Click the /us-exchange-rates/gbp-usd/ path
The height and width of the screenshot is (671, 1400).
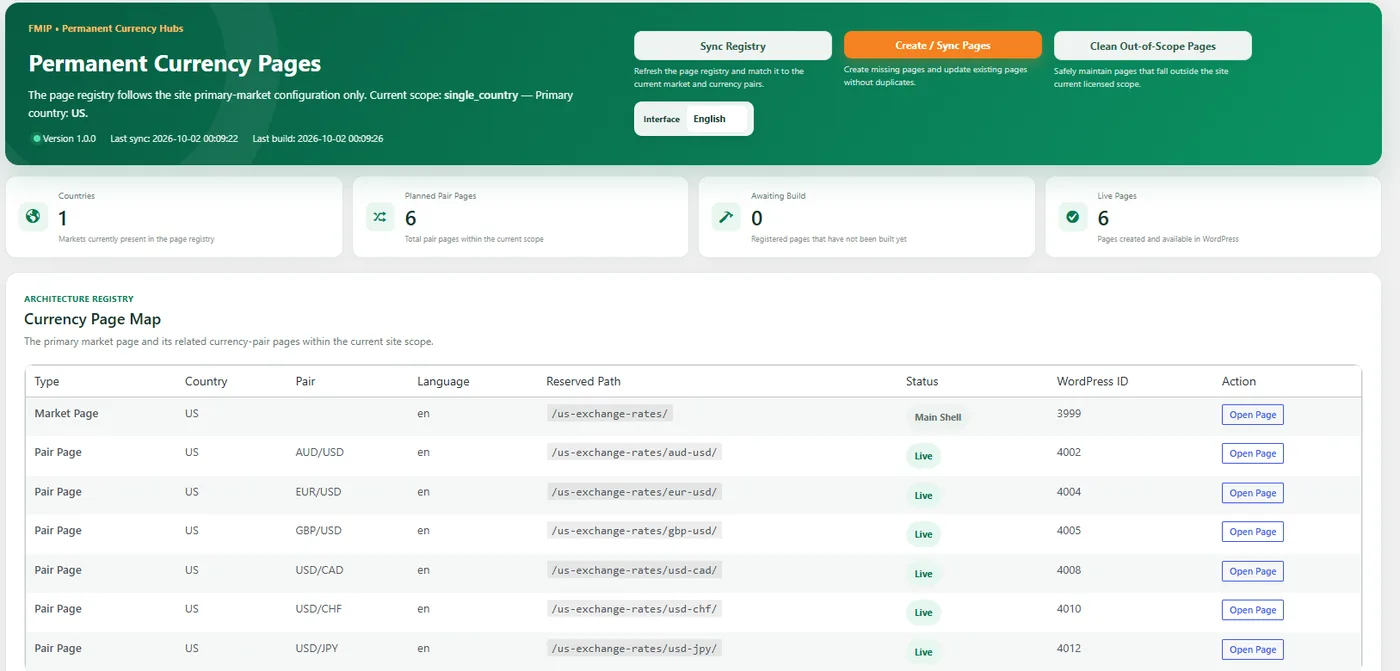tap(634, 531)
